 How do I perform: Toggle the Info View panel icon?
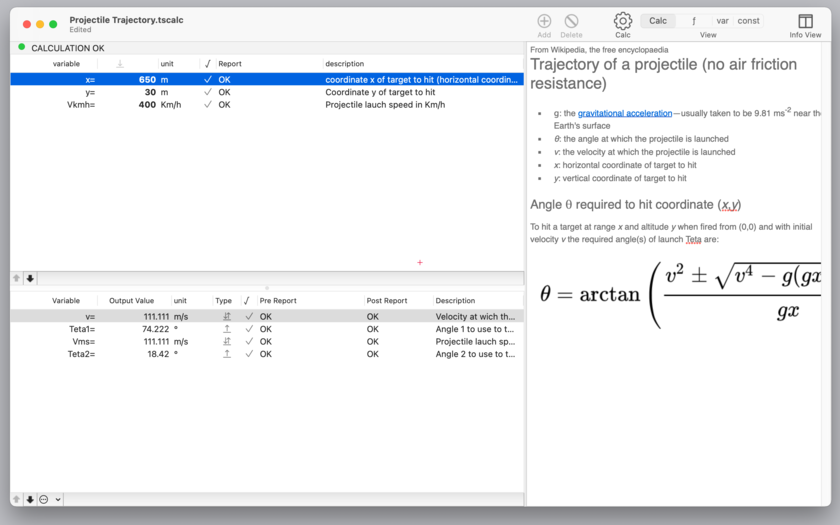[x=805, y=21]
